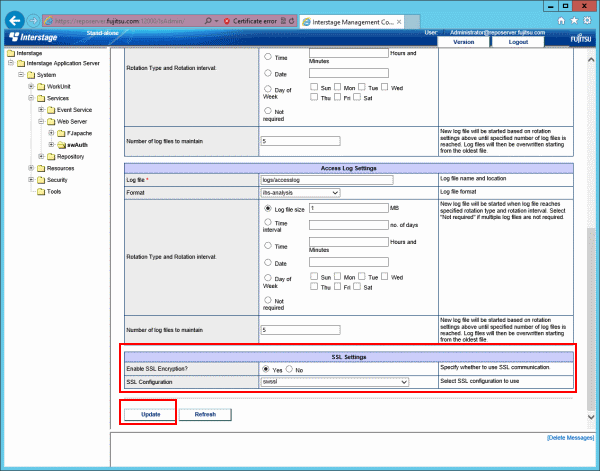Screen dimensions: 600x471
Task: Click the WorkUnit folder icon
Action: click(41, 86)
